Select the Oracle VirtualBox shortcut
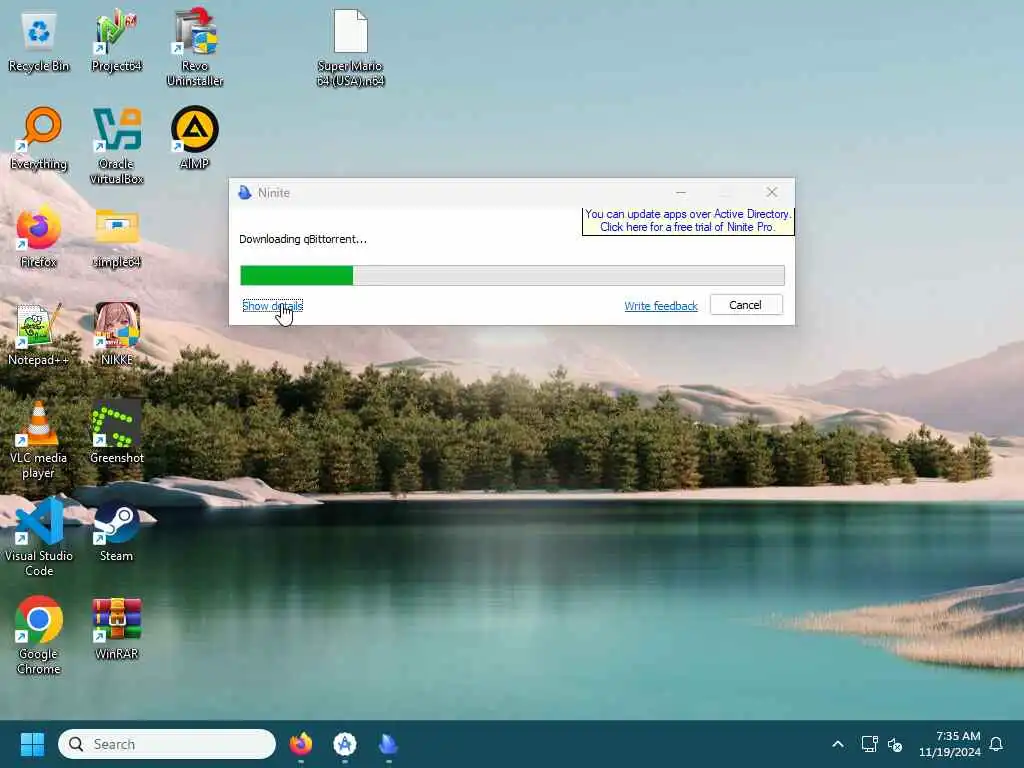 click(116, 146)
